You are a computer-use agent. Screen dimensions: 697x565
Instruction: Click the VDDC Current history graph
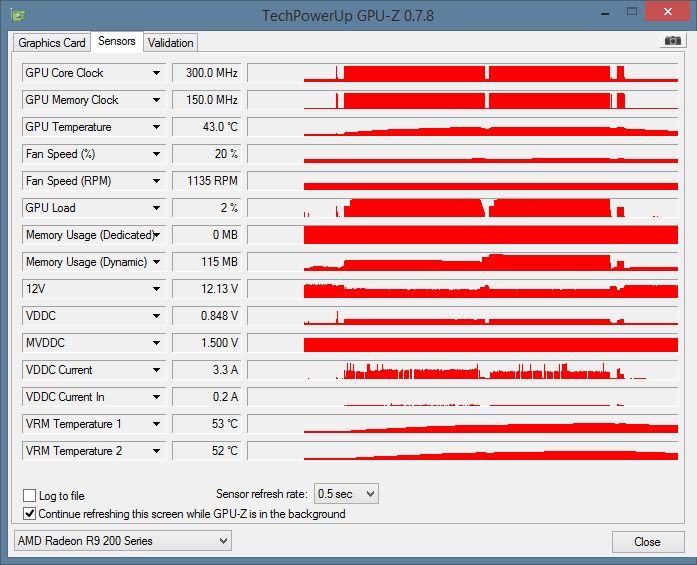pyautogui.click(x=463, y=370)
